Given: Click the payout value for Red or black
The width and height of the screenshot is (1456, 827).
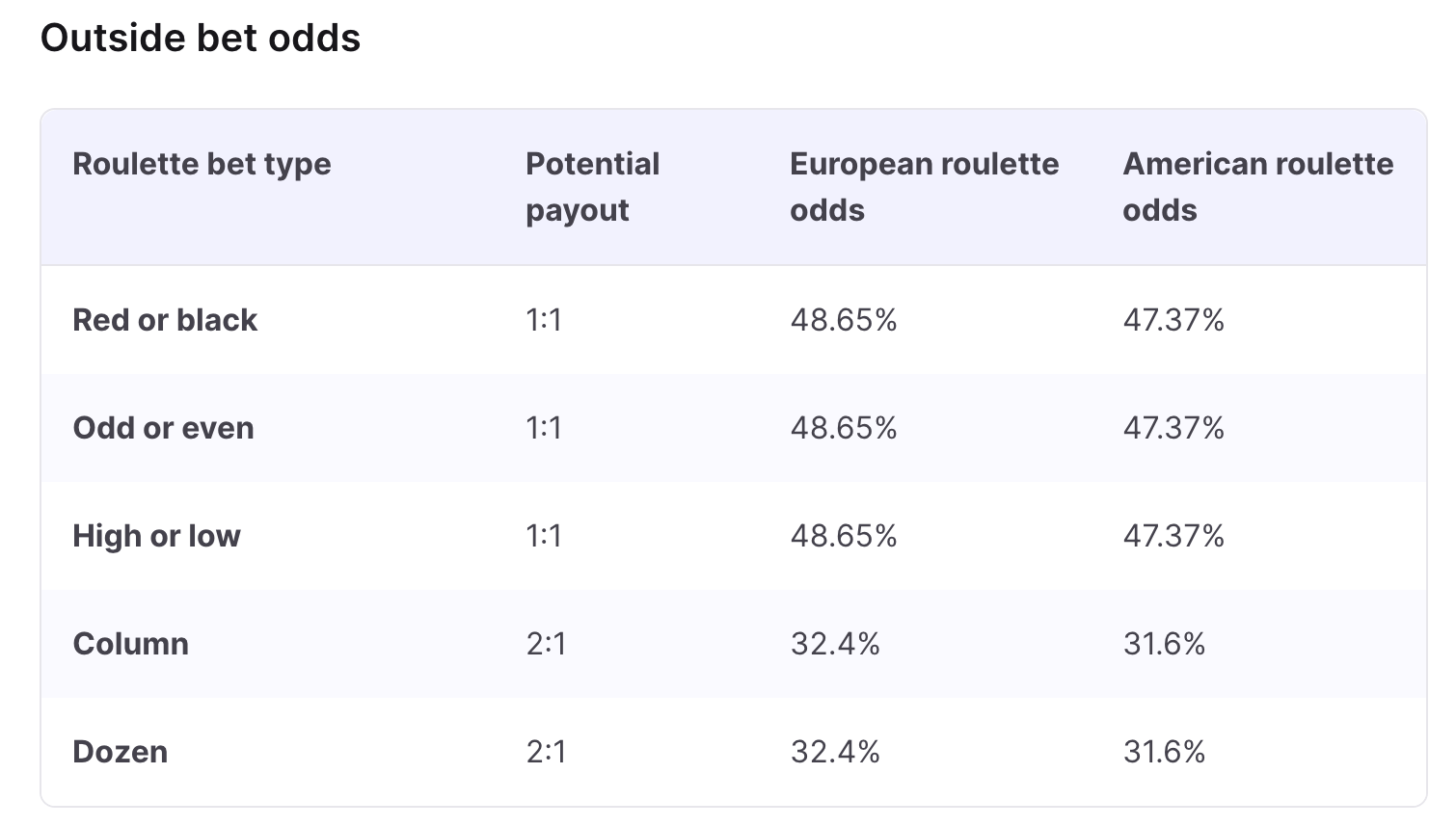Looking at the screenshot, I should pyautogui.click(x=544, y=320).
